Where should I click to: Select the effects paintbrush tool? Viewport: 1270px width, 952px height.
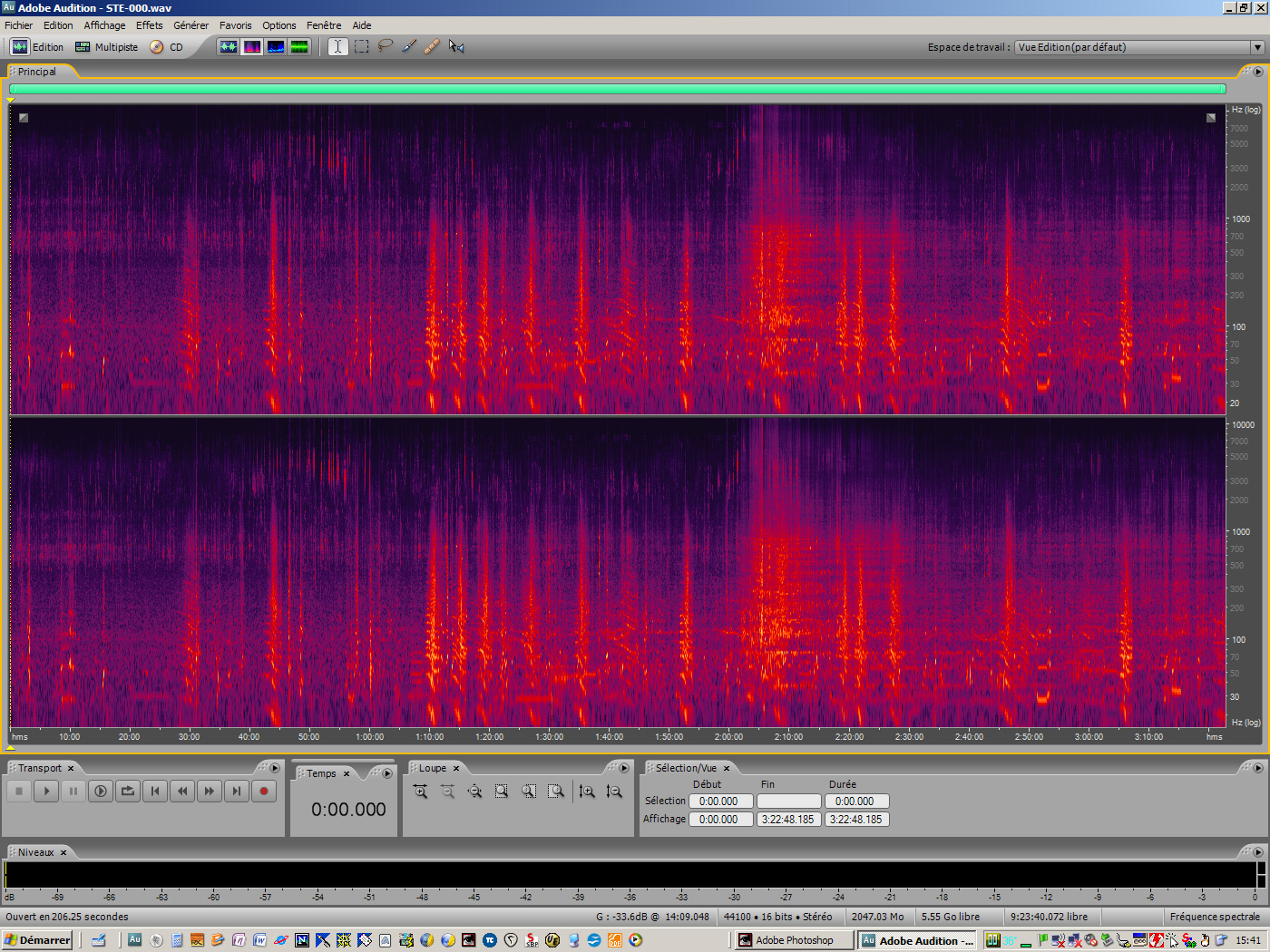pos(408,46)
